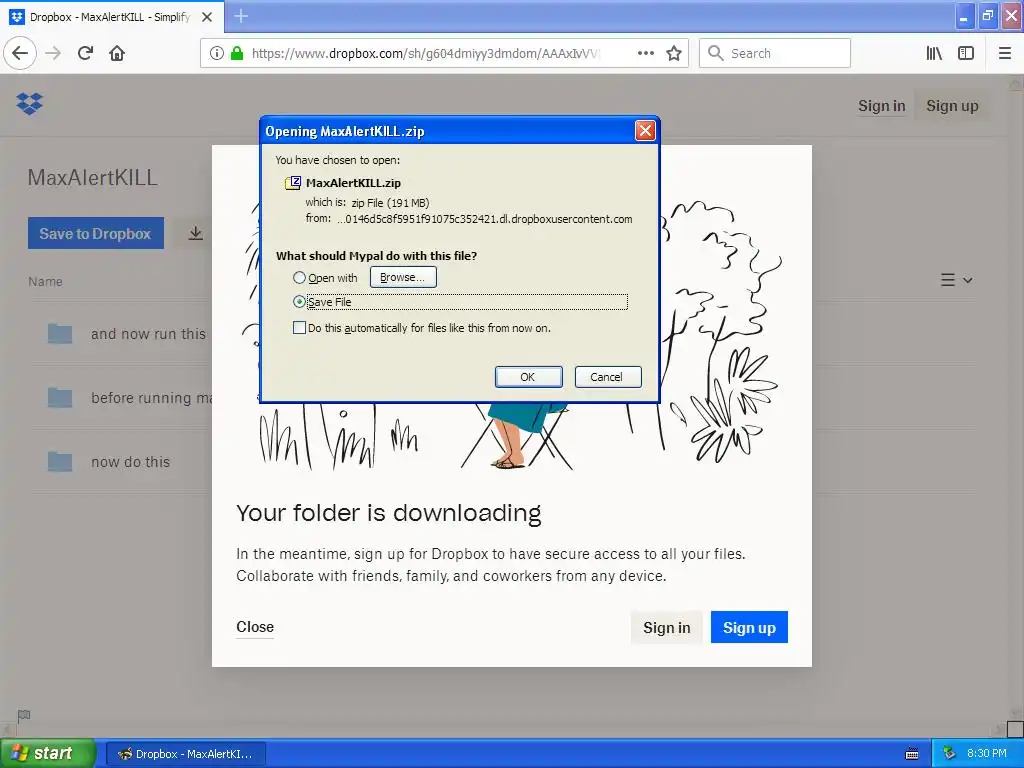Open a new tab with plus icon
Image resolution: width=1024 pixels, height=768 pixels.
coord(241,16)
